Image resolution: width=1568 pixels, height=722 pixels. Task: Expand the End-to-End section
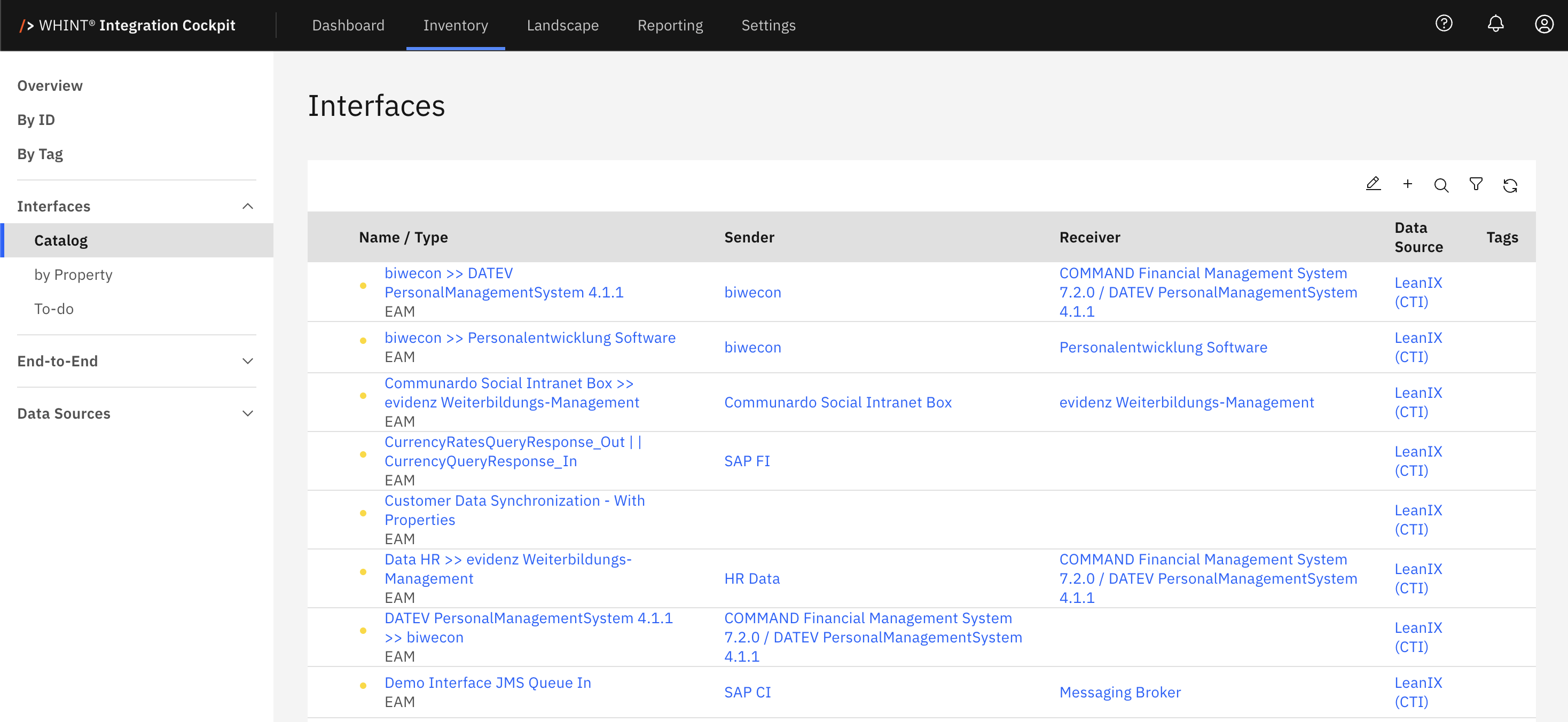point(247,361)
